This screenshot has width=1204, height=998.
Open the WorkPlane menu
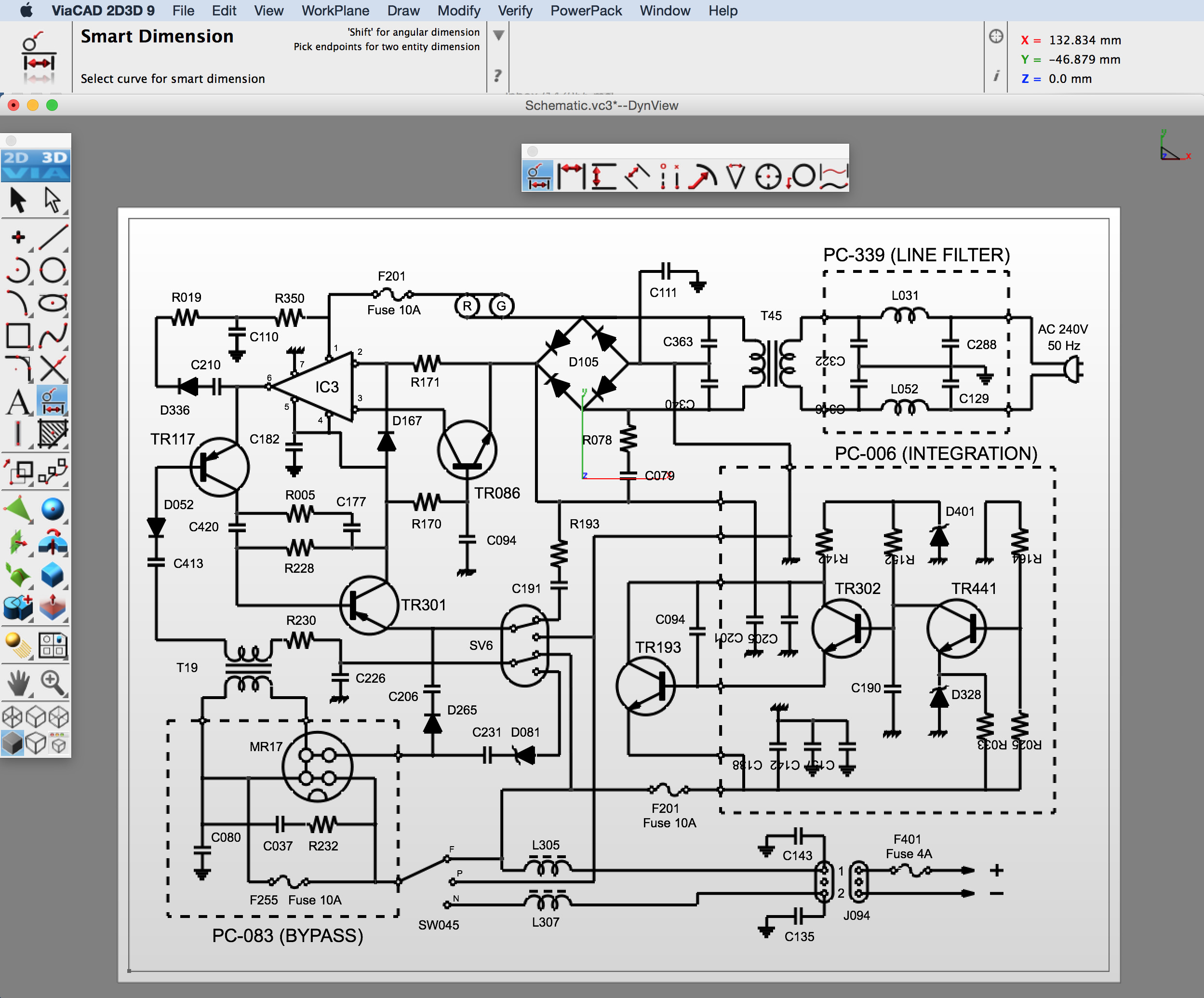pyautogui.click(x=335, y=10)
